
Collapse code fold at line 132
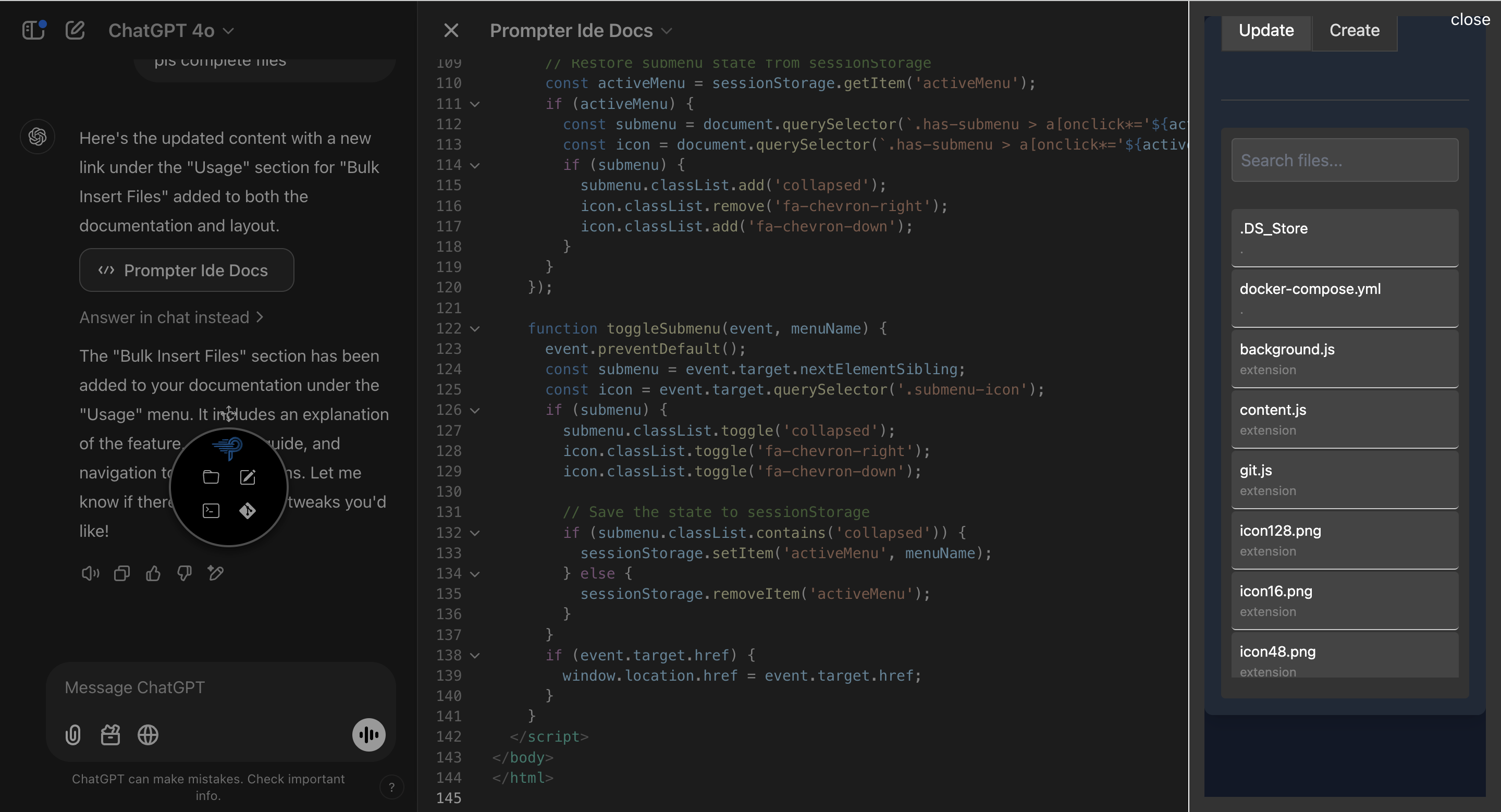coord(475,533)
